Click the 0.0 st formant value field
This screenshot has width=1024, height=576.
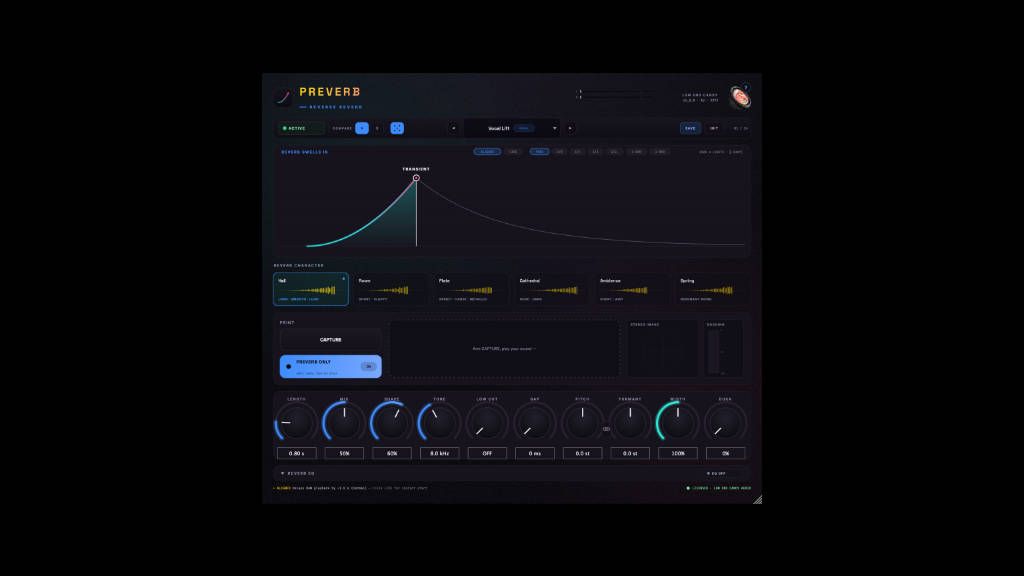click(x=630, y=453)
